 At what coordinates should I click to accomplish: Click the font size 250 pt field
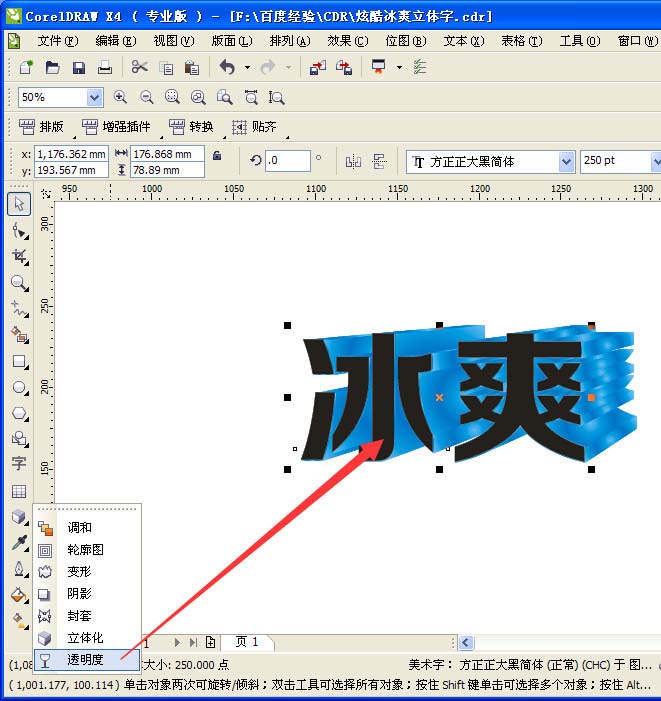[616, 160]
